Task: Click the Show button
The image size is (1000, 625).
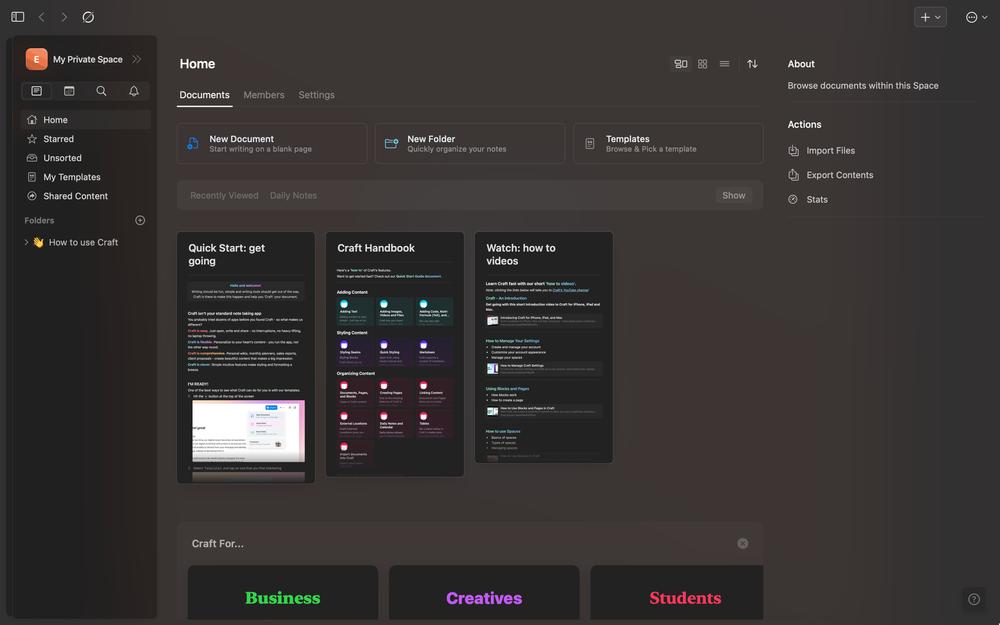Action: 733,196
